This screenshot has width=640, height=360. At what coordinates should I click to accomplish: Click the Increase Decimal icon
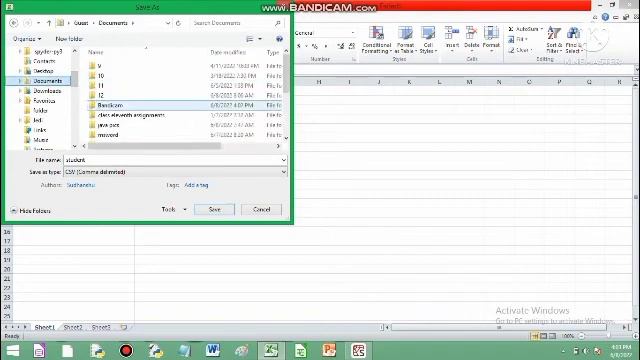[x=340, y=46]
